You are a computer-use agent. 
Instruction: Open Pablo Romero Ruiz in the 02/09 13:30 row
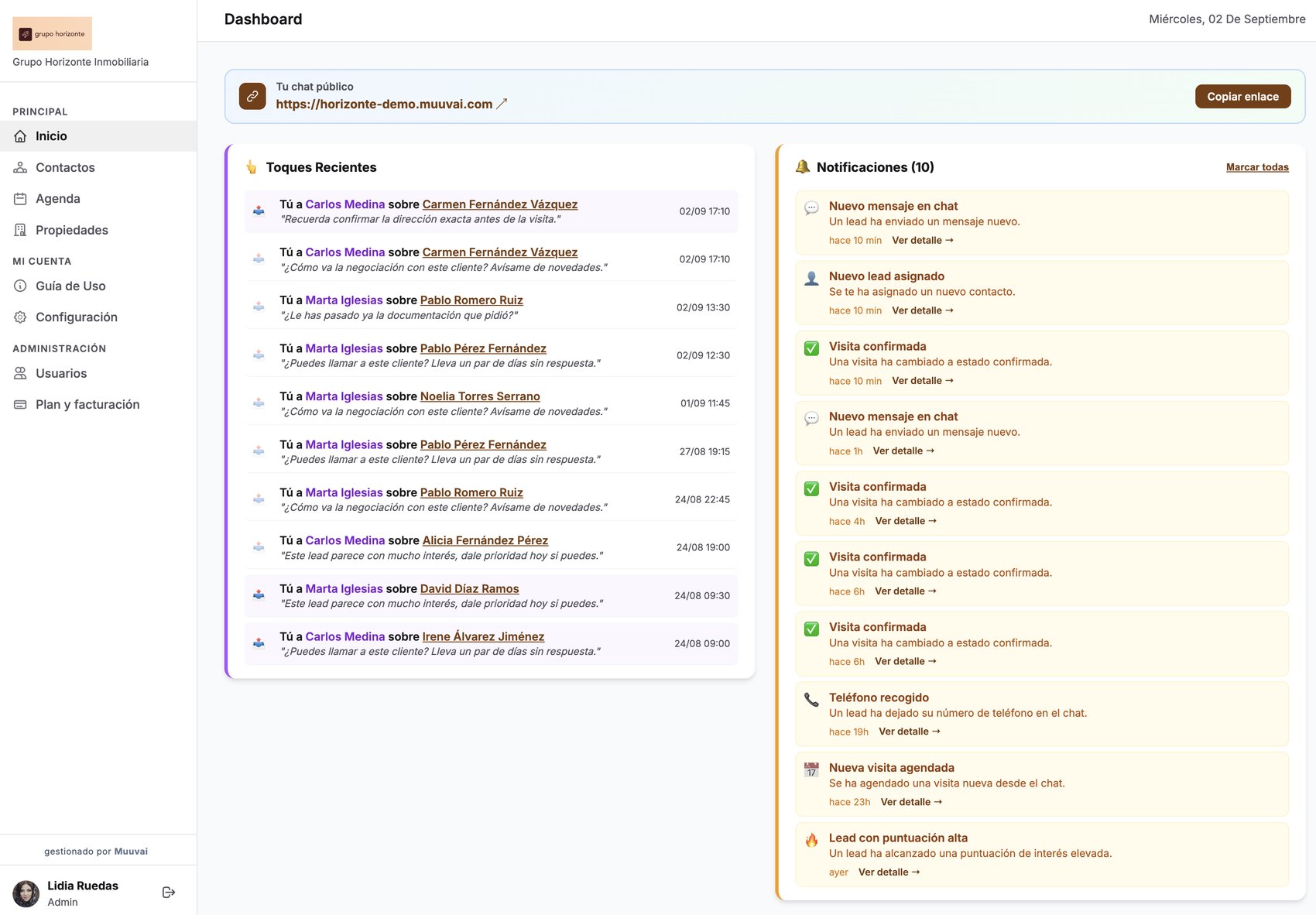pyautogui.click(x=471, y=300)
